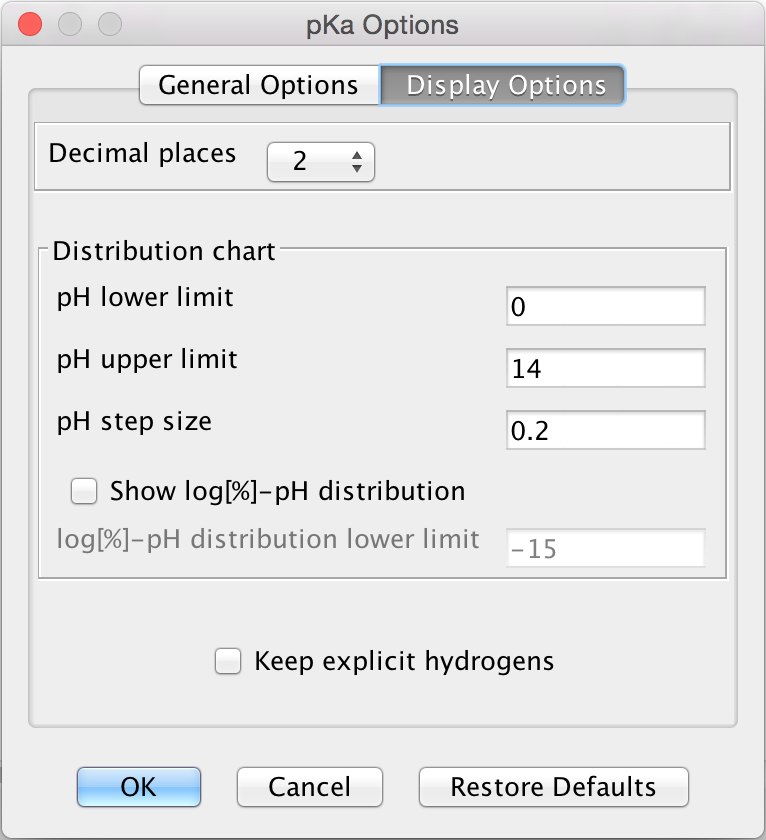Close the pKa Options window

point(31,24)
